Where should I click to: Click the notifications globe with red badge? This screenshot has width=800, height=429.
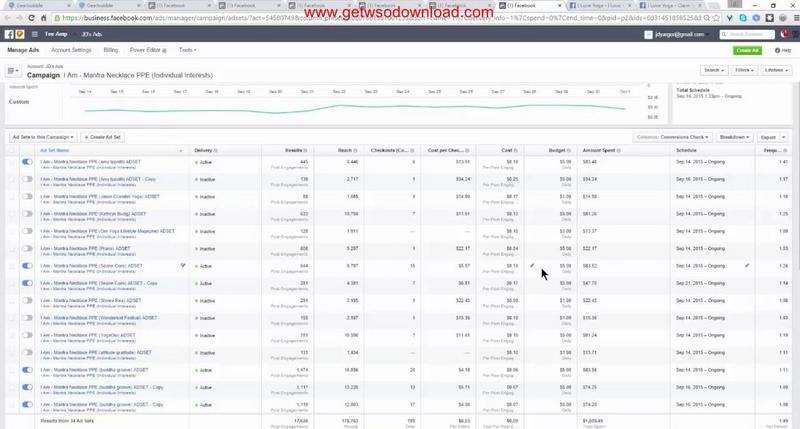(785, 34)
